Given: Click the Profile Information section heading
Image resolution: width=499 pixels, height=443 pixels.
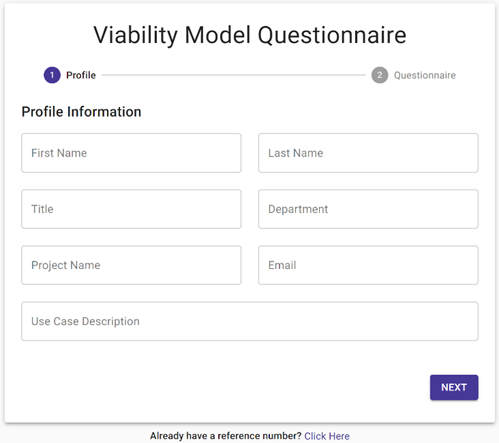Looking at the screenshot, I should [81, 112].
